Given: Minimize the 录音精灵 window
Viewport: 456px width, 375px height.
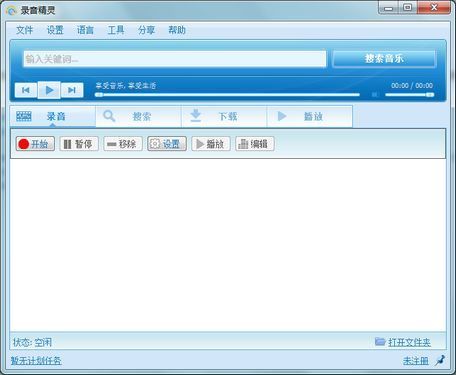Looking at the screenshot, I should point(389,8).
